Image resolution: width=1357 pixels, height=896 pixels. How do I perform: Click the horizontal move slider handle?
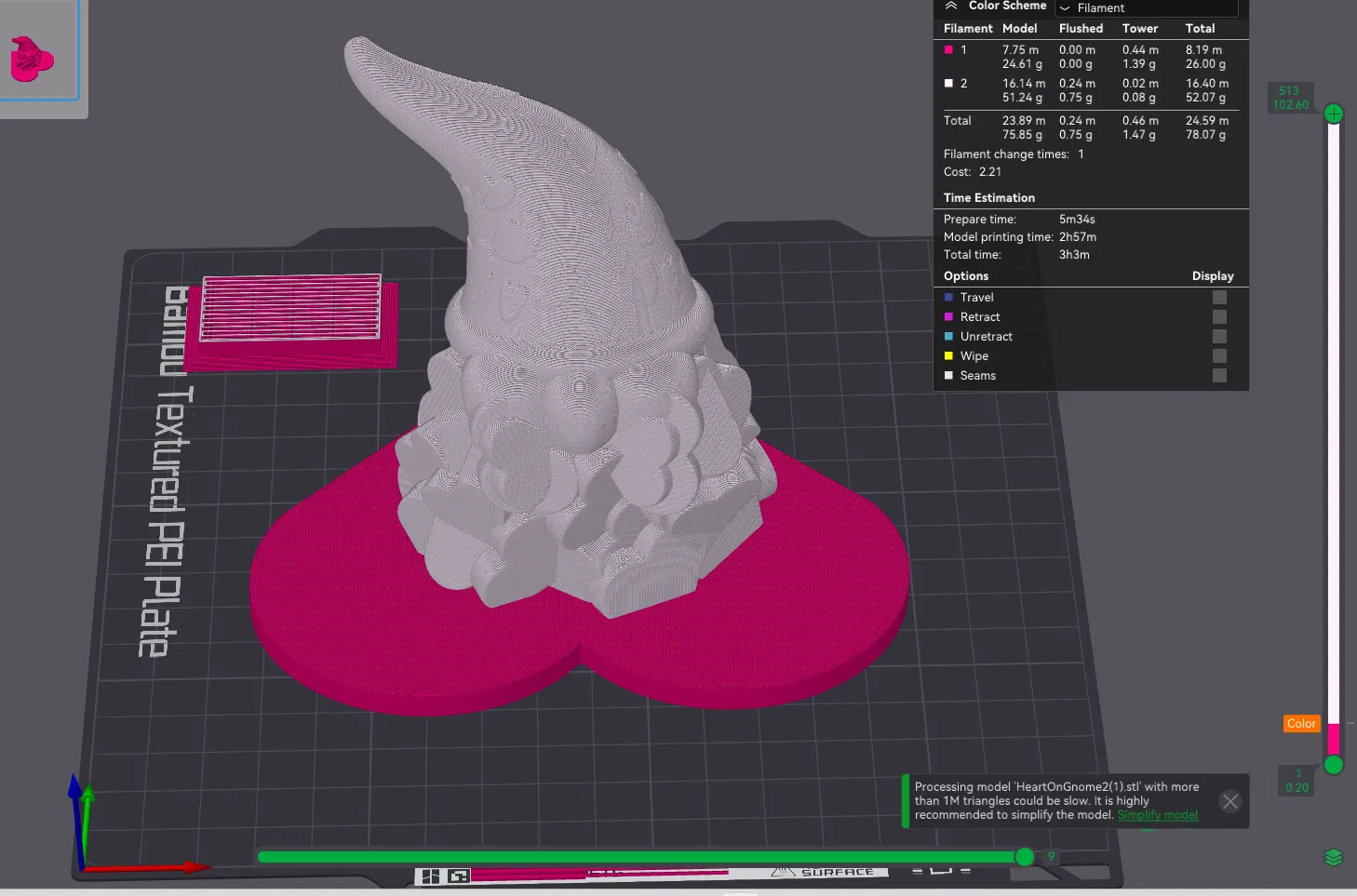[1025, 857]
